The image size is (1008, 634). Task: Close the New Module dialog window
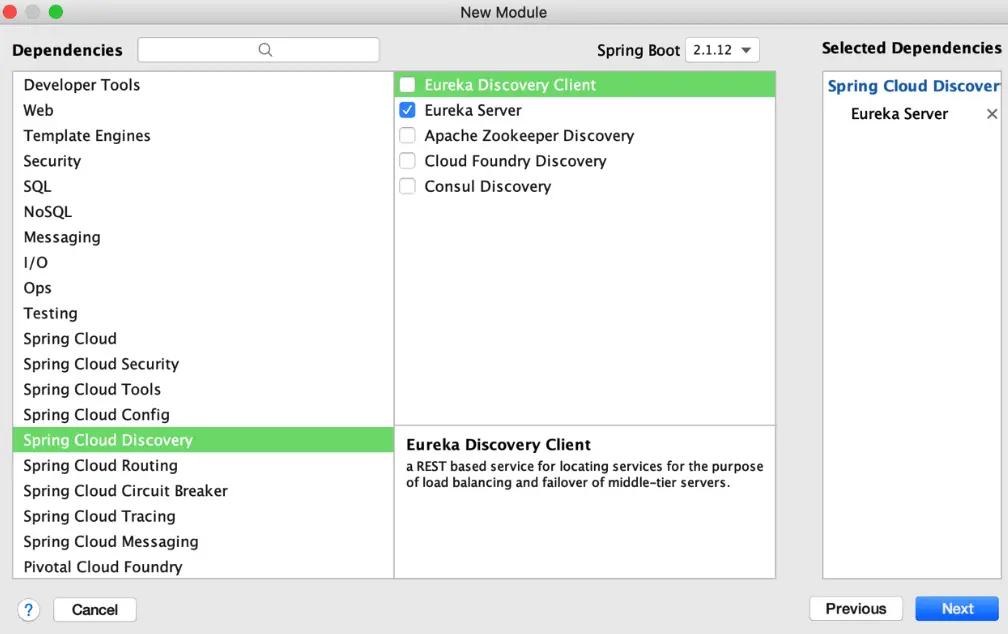point(10,12)
